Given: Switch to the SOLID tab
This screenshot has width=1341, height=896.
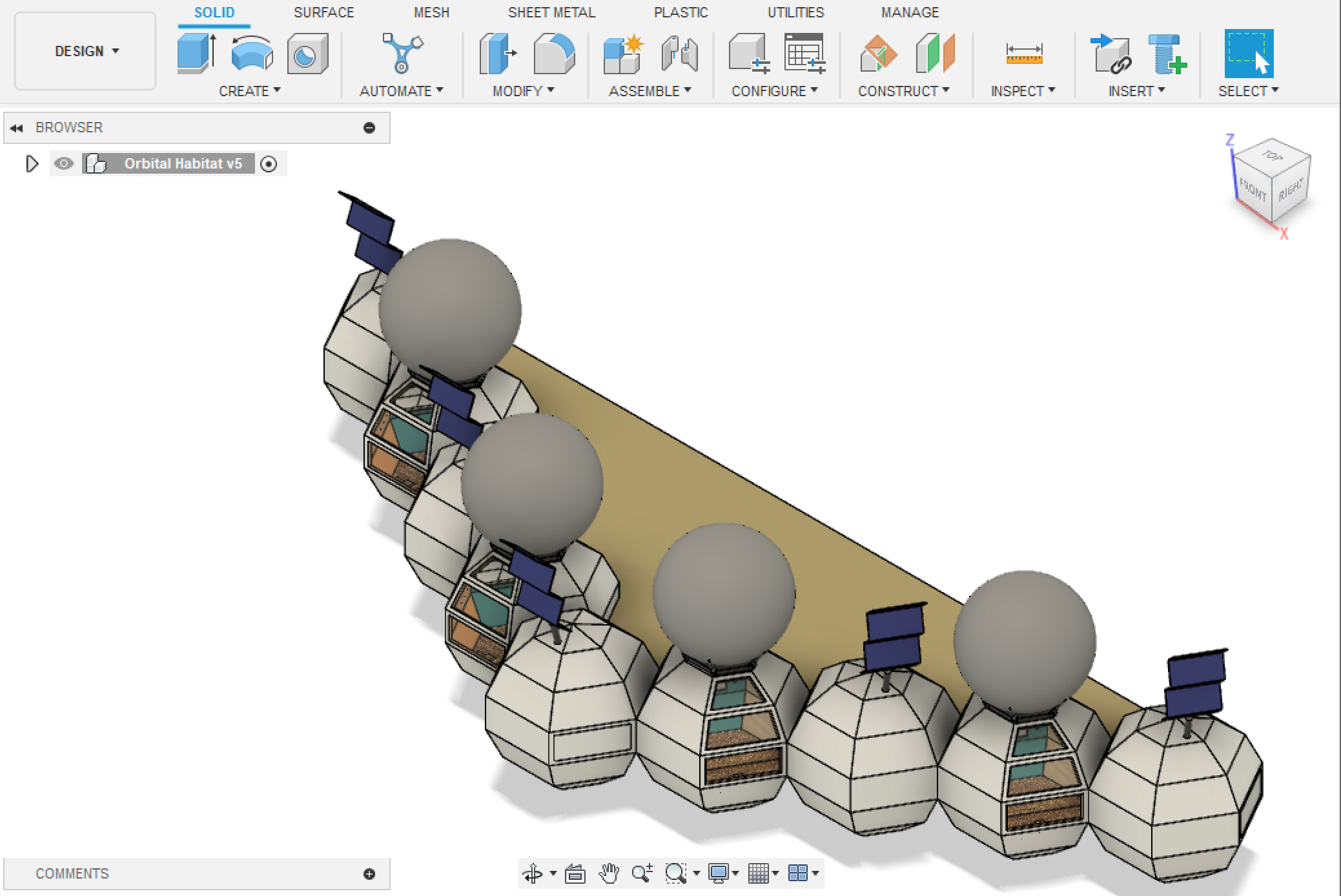Looking at the screenshot, I should coord(214,12).
